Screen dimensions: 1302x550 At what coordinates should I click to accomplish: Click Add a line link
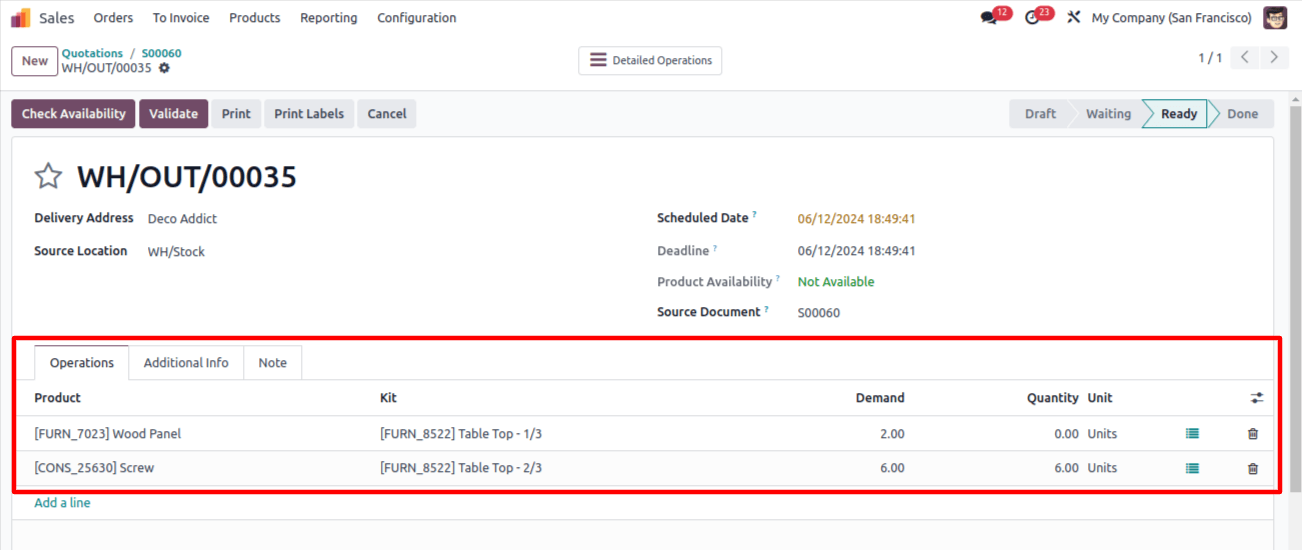[x=62, y=503]
